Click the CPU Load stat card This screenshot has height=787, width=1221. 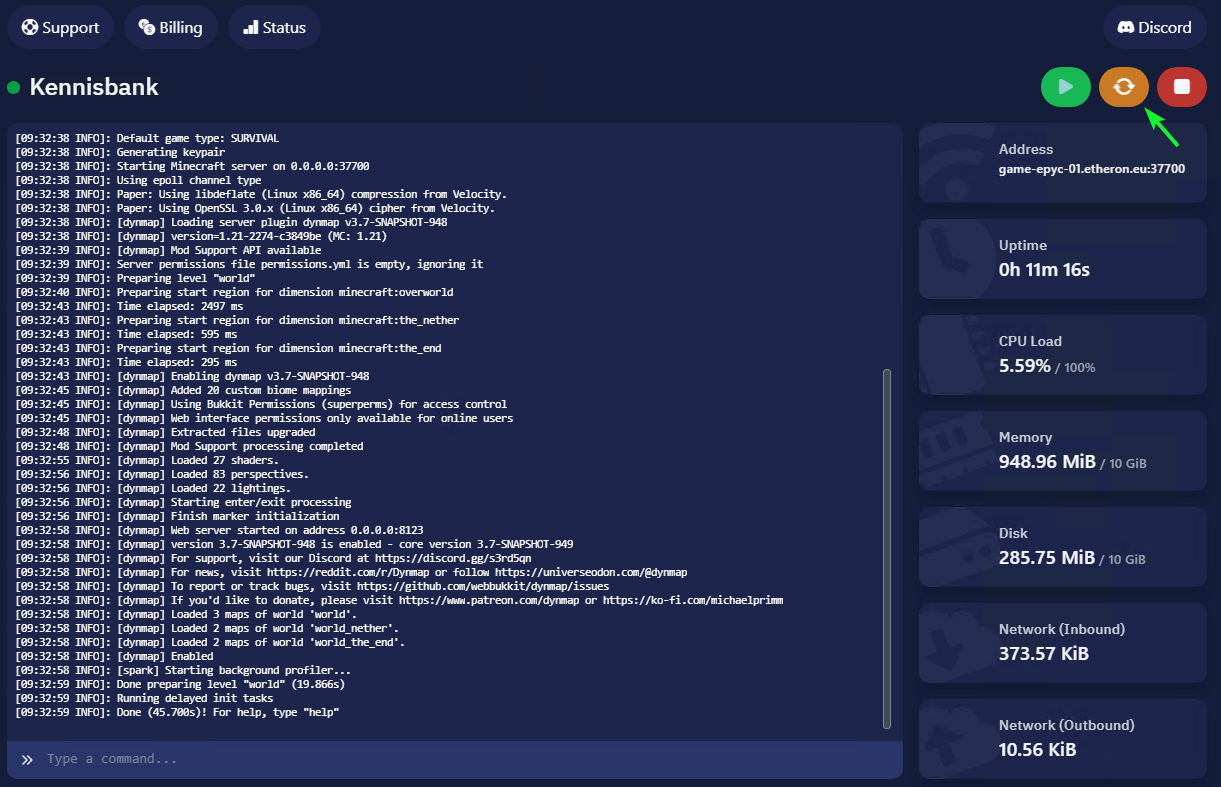click(1062, 354)
